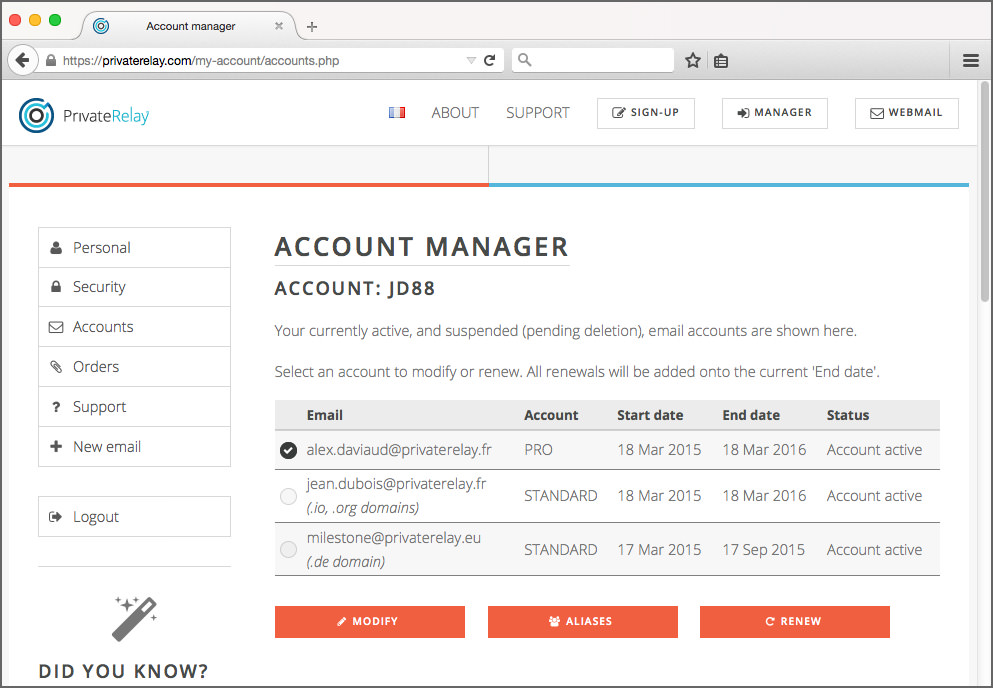Open the Security sidebar section
Viewport: 993px width, 688px height.
tap(134, 287)
